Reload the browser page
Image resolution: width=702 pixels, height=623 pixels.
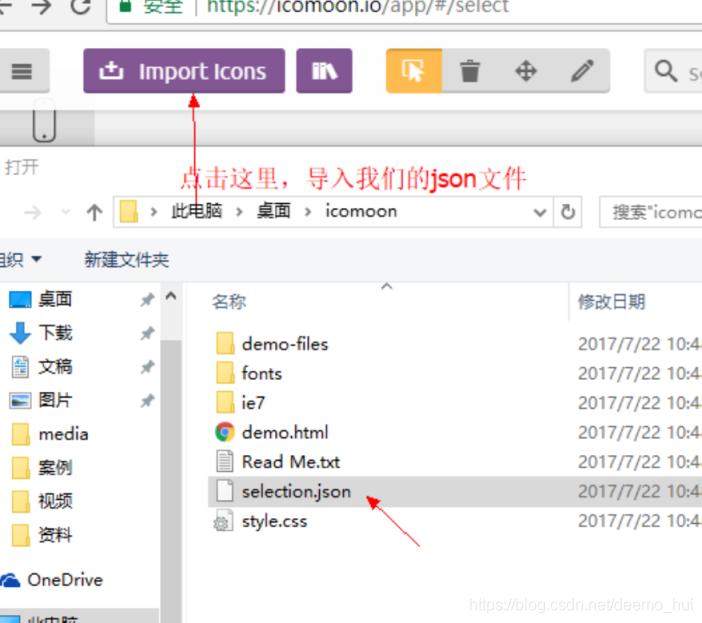pyautogui.click(x=81, y=6)
